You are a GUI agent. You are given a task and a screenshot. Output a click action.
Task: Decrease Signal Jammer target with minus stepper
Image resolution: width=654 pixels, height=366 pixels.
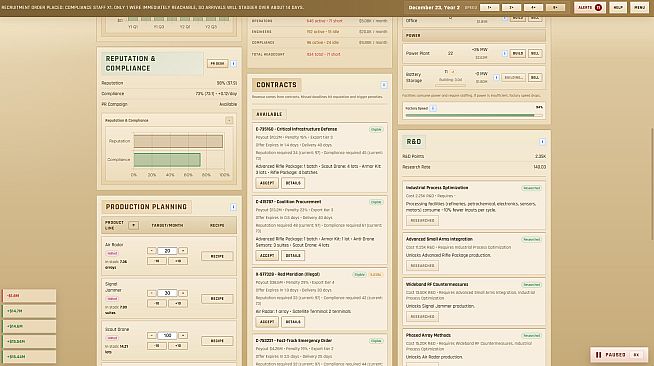(152, 293)
